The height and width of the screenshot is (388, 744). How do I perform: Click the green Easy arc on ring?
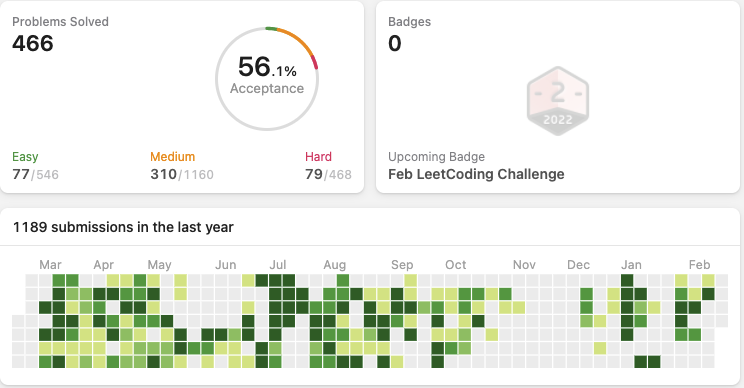[x=271, y=29]
